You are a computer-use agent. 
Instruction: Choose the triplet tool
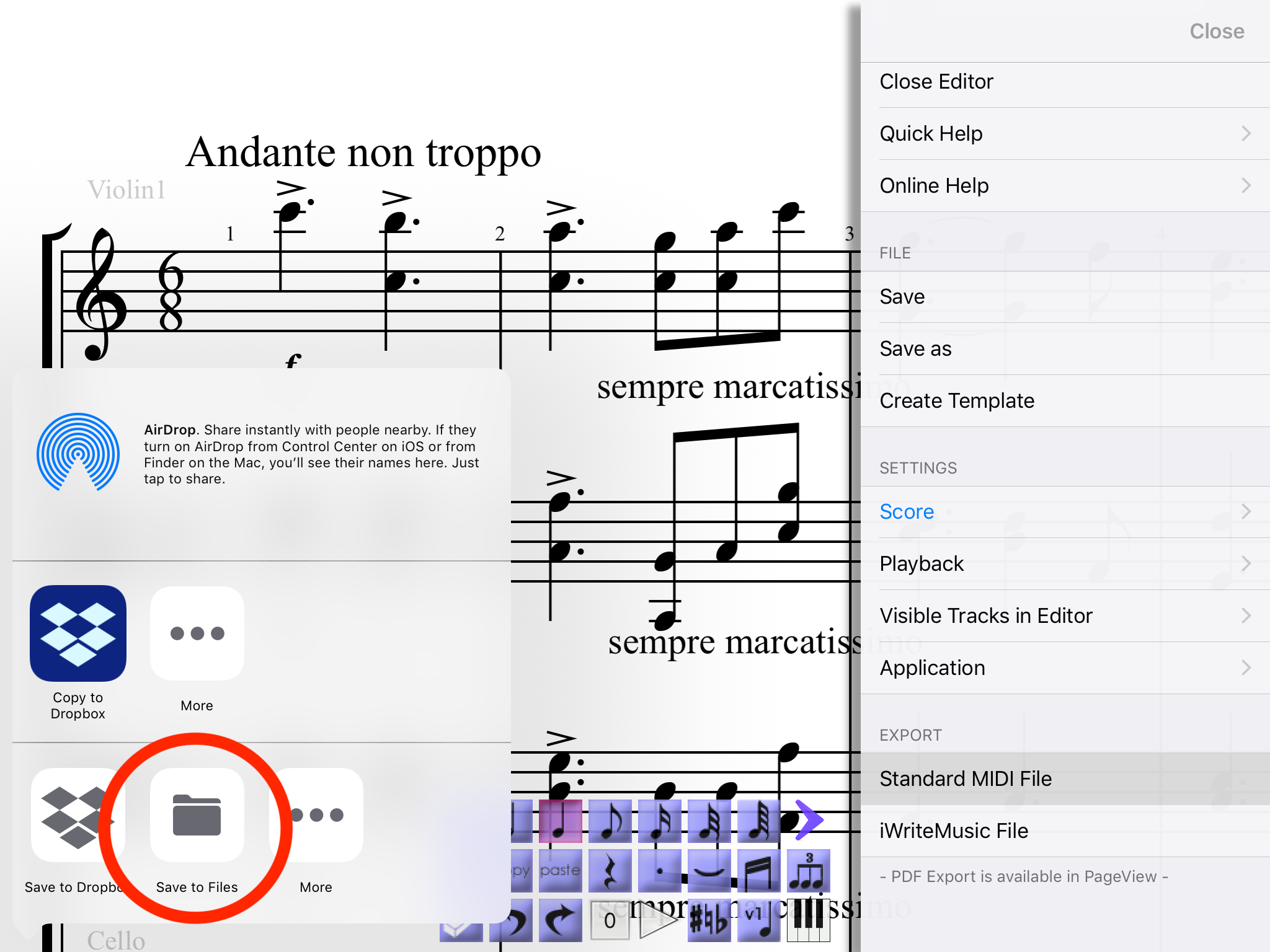tap(809, 870)
